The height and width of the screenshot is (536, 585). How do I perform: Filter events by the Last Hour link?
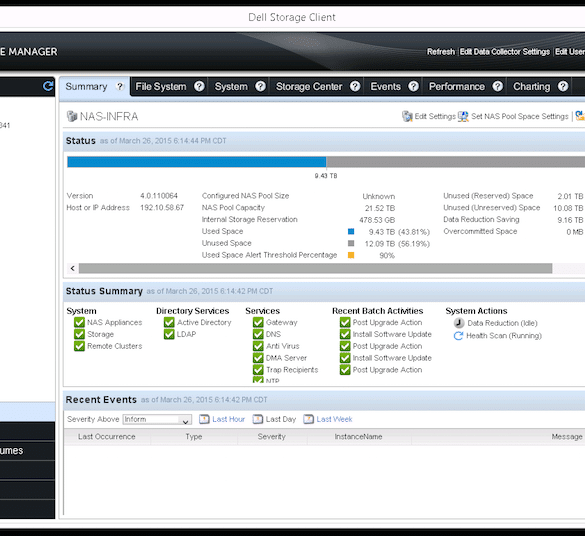228,419
